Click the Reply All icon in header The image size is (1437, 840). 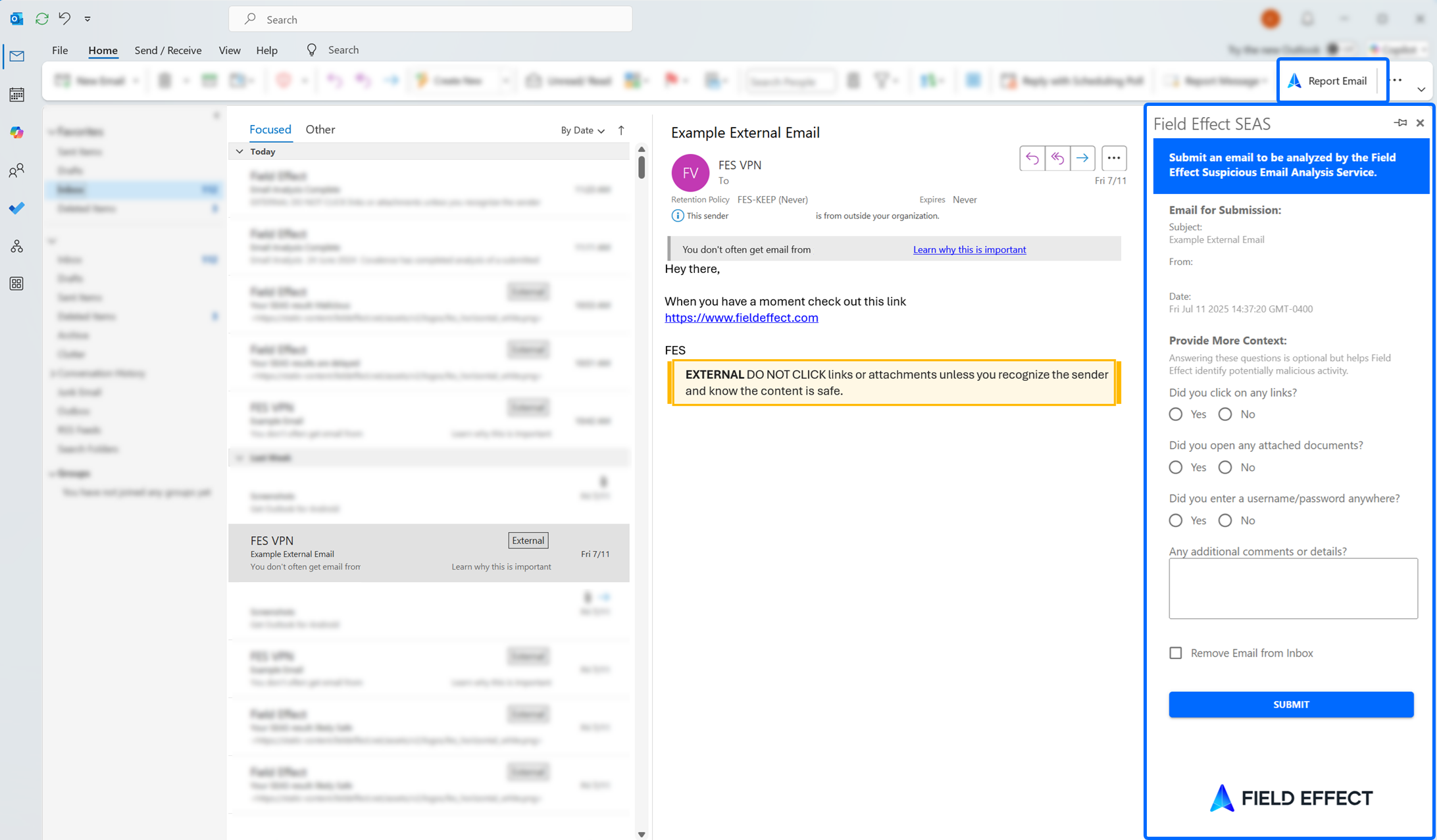point(1057,159)
